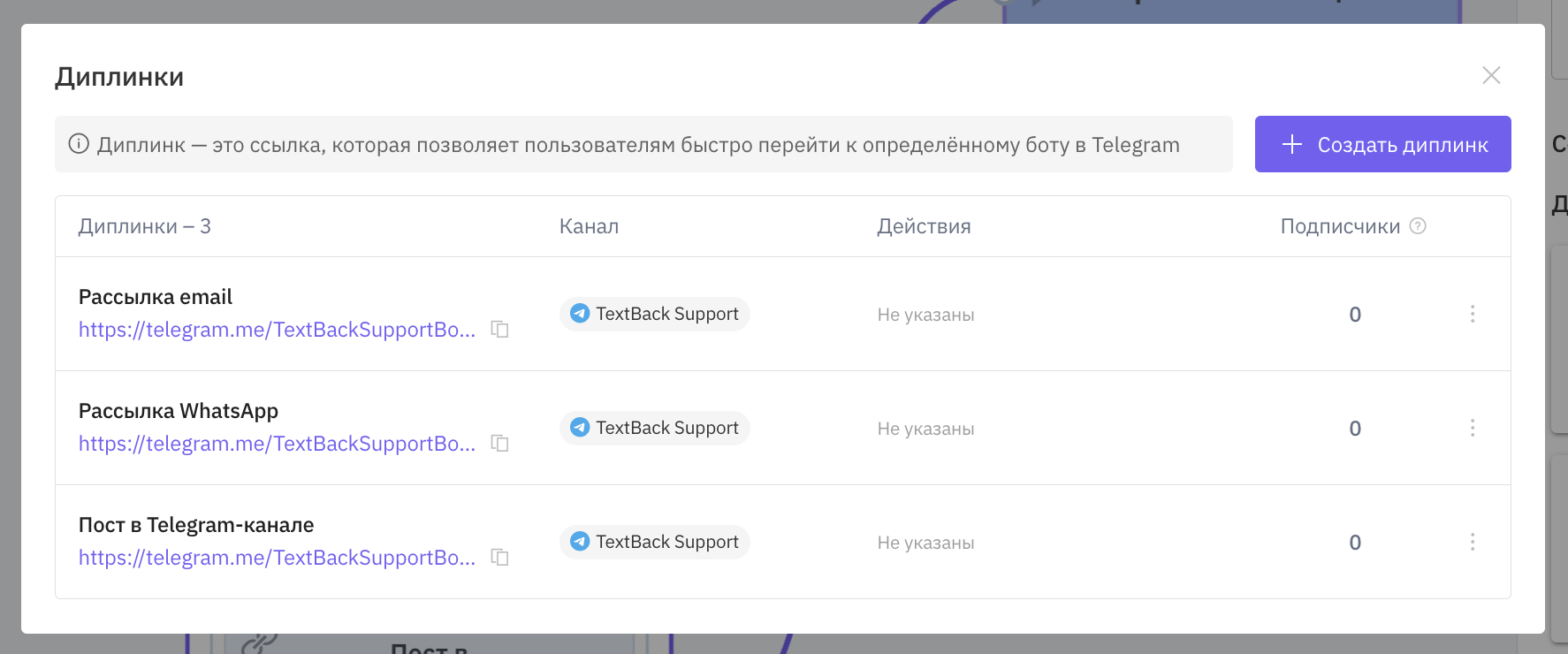Copy the Пост в Telegram-канале deeplink URL

(500, 558)
